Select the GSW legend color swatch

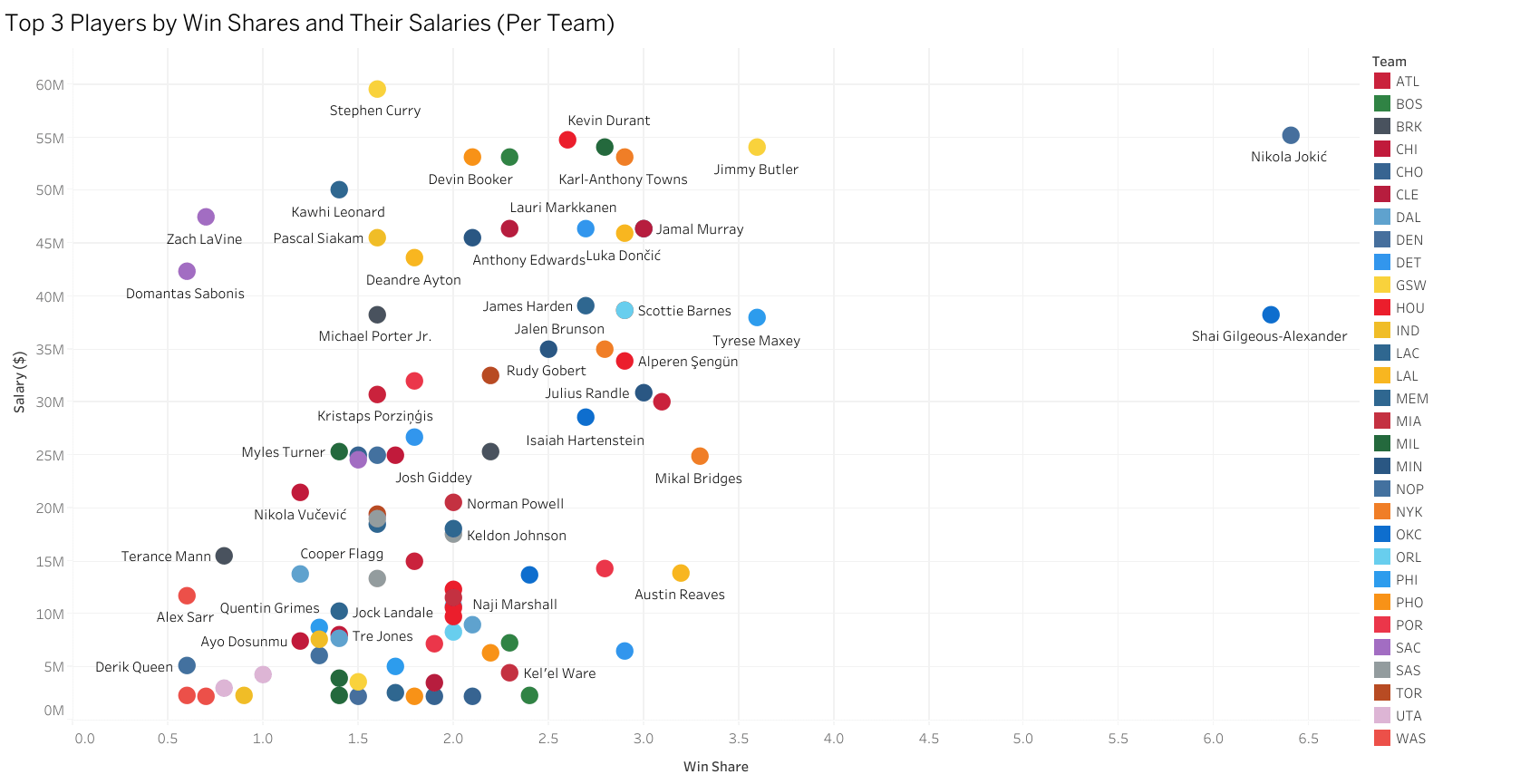pyautogui.click(x=1382, y=286)
